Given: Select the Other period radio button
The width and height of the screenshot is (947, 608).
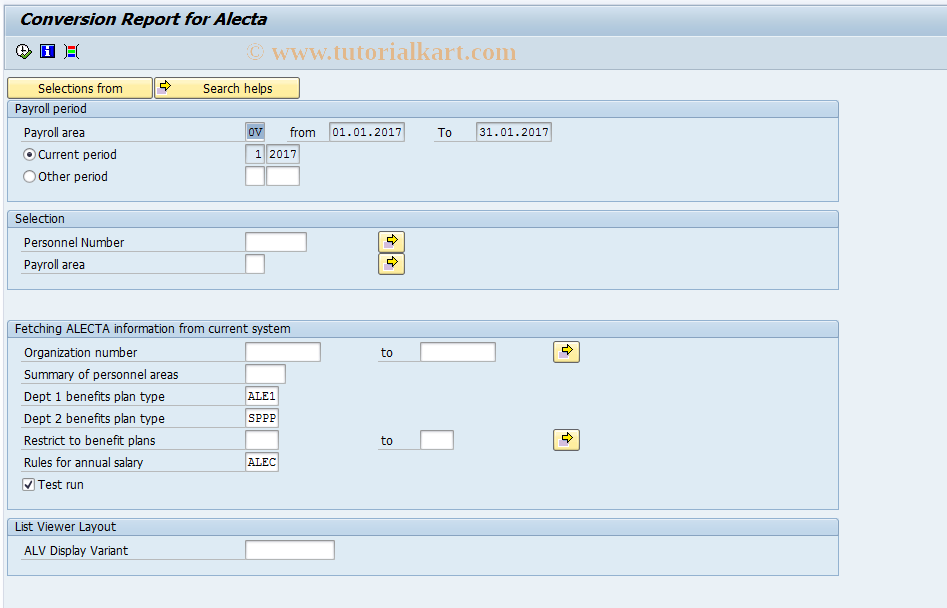Looking at the screenshot, I should point(29,177).
